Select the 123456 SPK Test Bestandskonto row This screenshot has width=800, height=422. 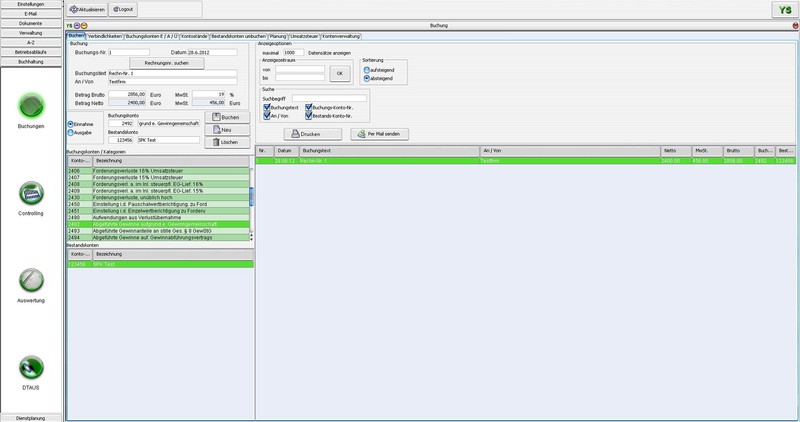(x=160, y=264)
